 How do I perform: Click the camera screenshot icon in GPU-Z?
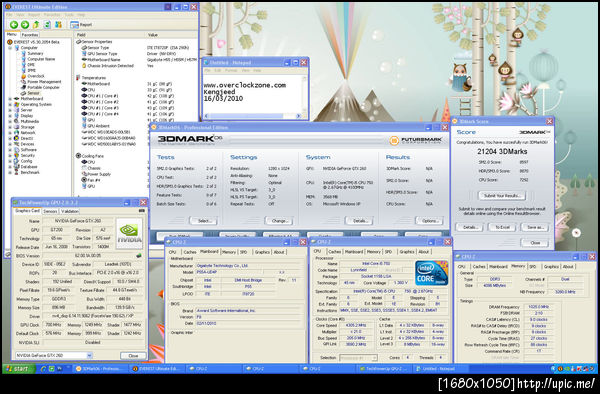coord(142,211)
